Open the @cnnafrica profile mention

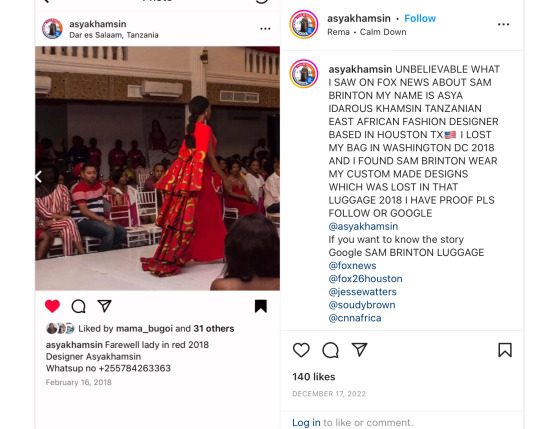coord(355,318)
